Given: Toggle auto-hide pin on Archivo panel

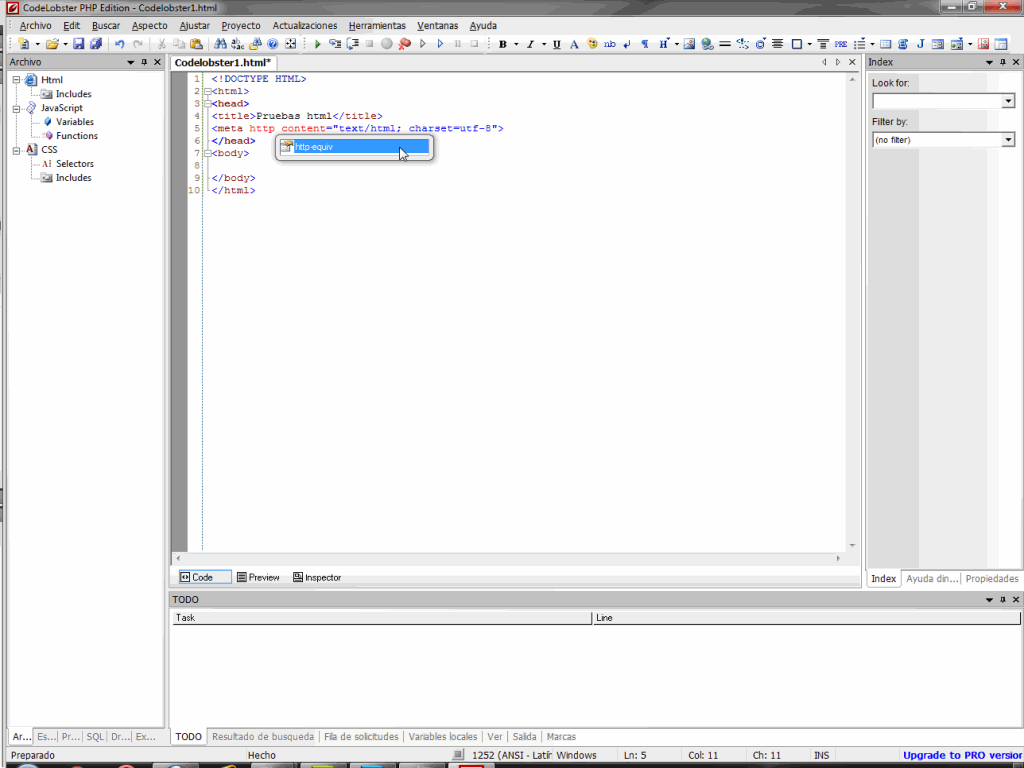Looking at the screenshot, I should tap(144, 62).
